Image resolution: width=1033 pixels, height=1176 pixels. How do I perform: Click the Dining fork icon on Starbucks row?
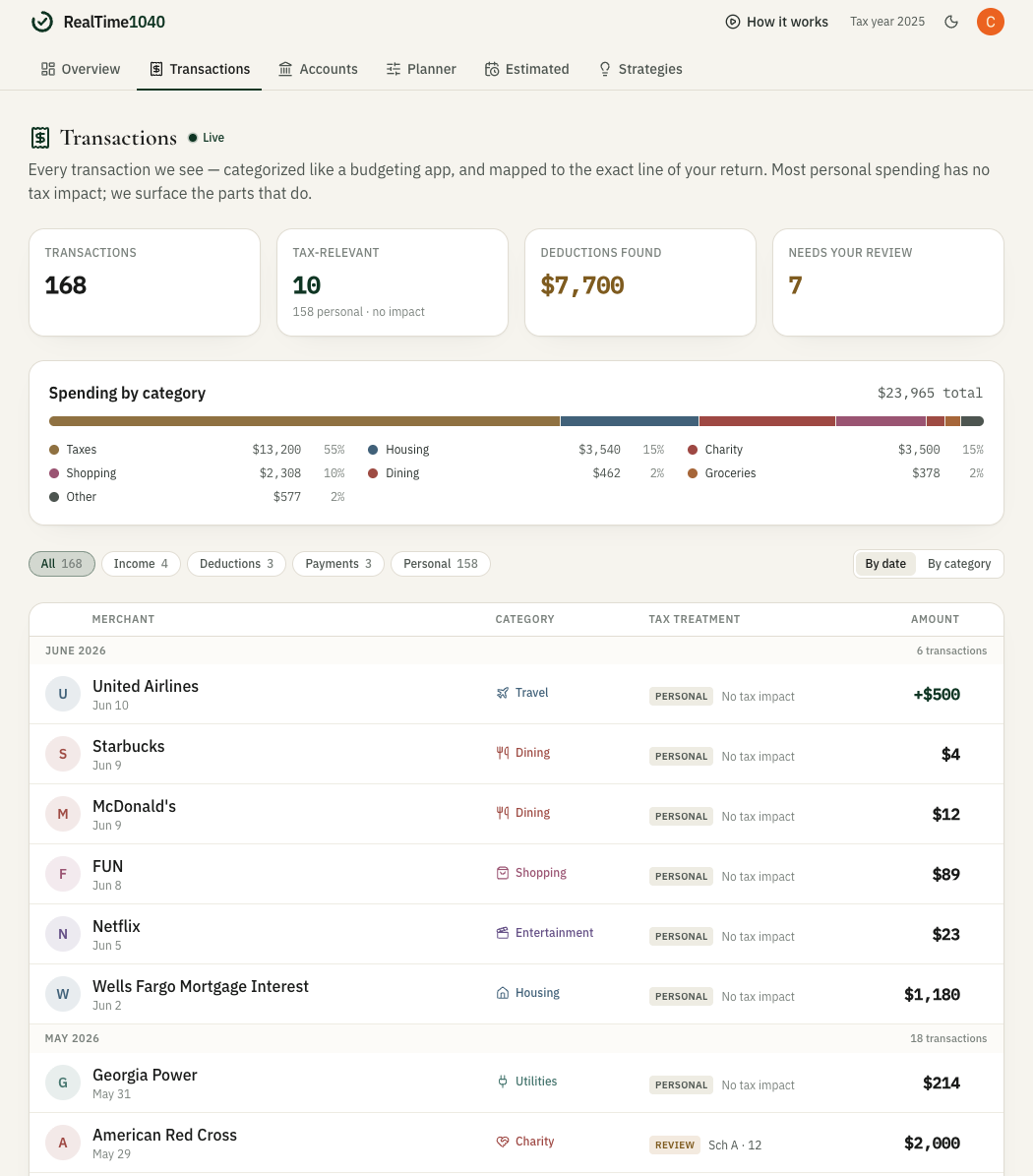coord(503,753)
